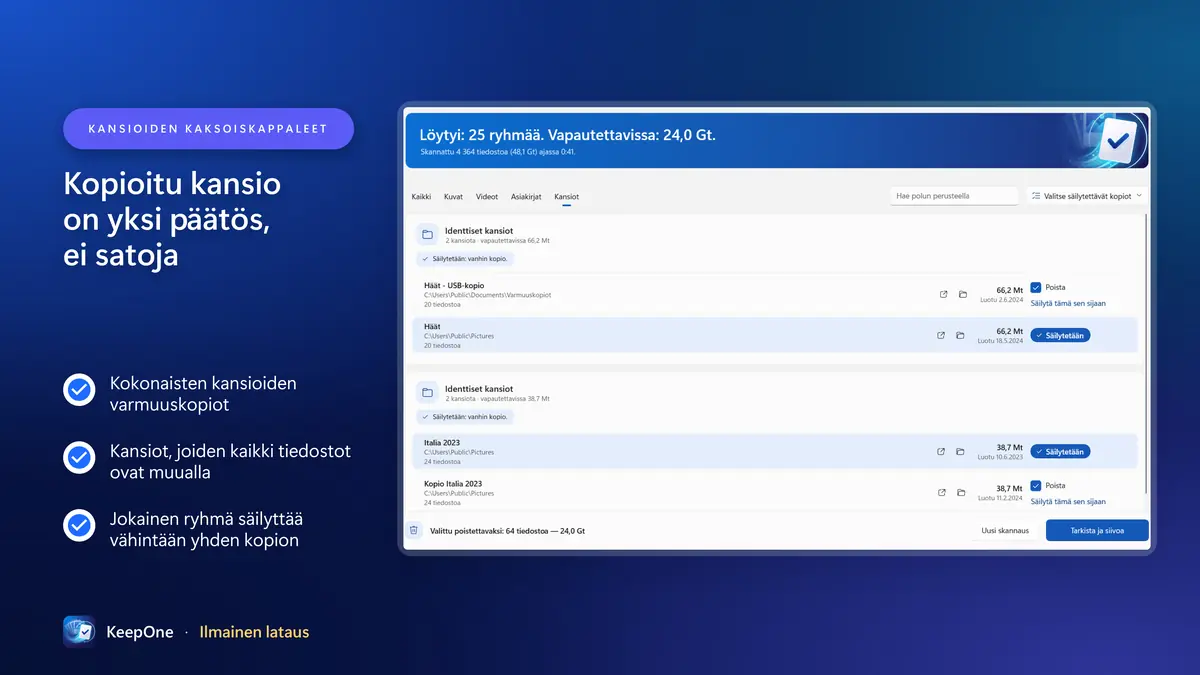Image resolution: width=1200 pixels, height=675 pixels.
Task: Expand the first Säilytetään: vanhin kopio chip
Action: (465, 258)
